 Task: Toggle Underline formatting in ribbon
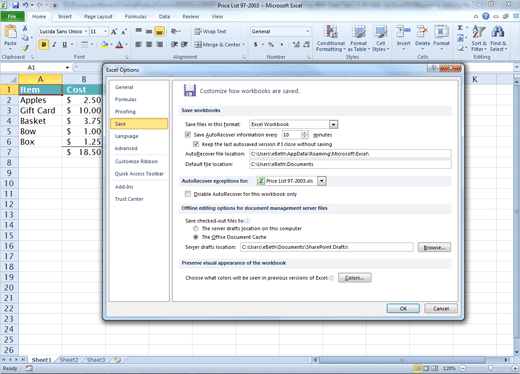[x=64, y=44]
